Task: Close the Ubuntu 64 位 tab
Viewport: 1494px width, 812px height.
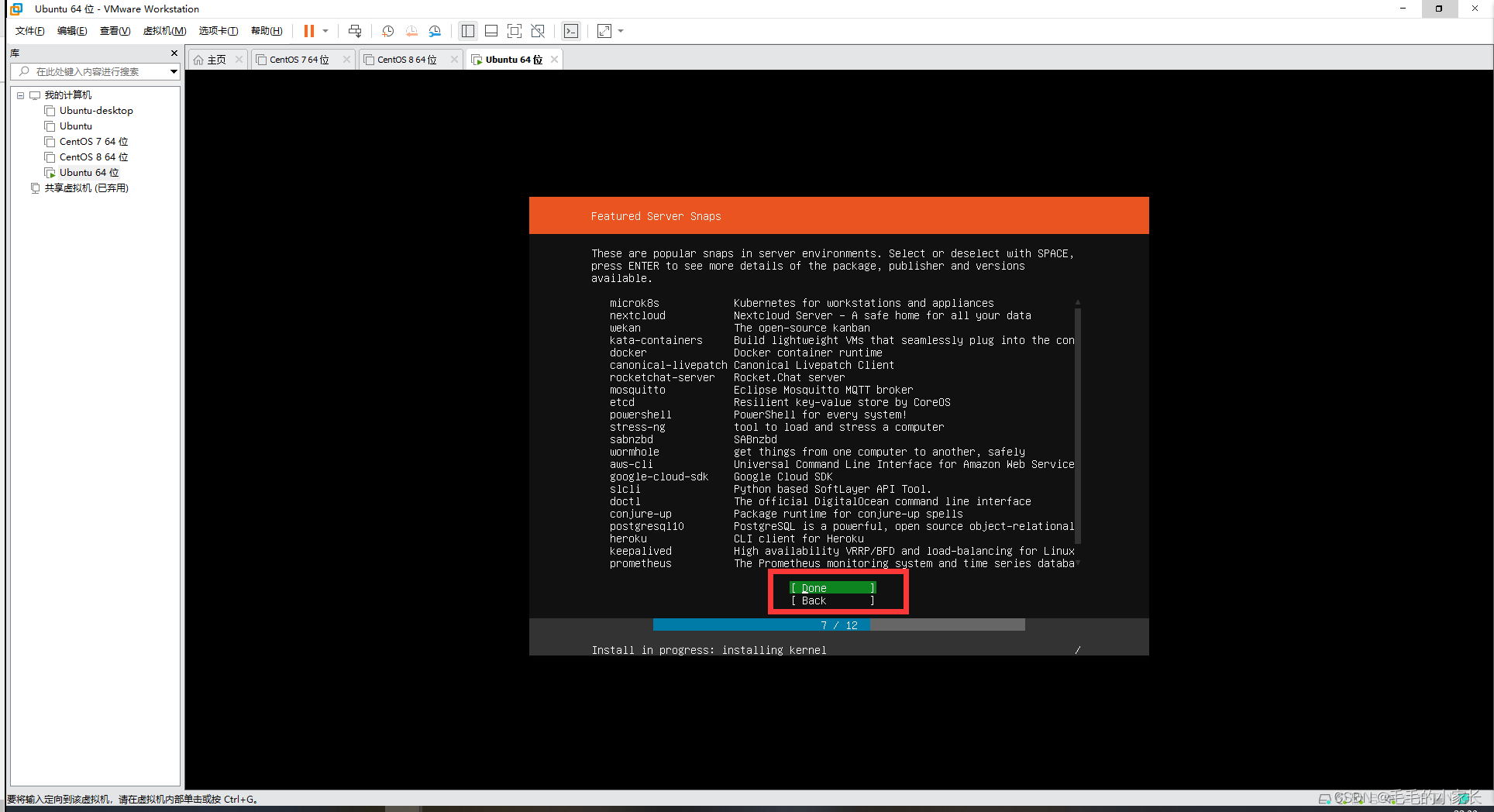Action: [554, 60]
